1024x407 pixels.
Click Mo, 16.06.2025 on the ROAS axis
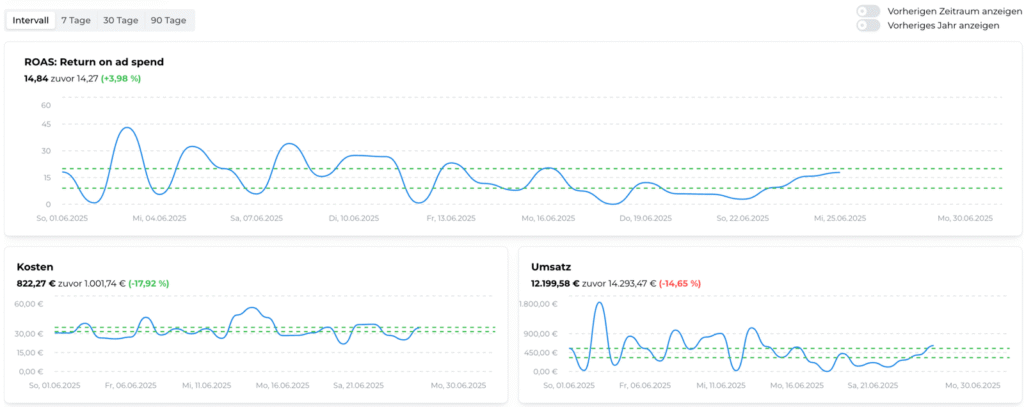[548, 217]
